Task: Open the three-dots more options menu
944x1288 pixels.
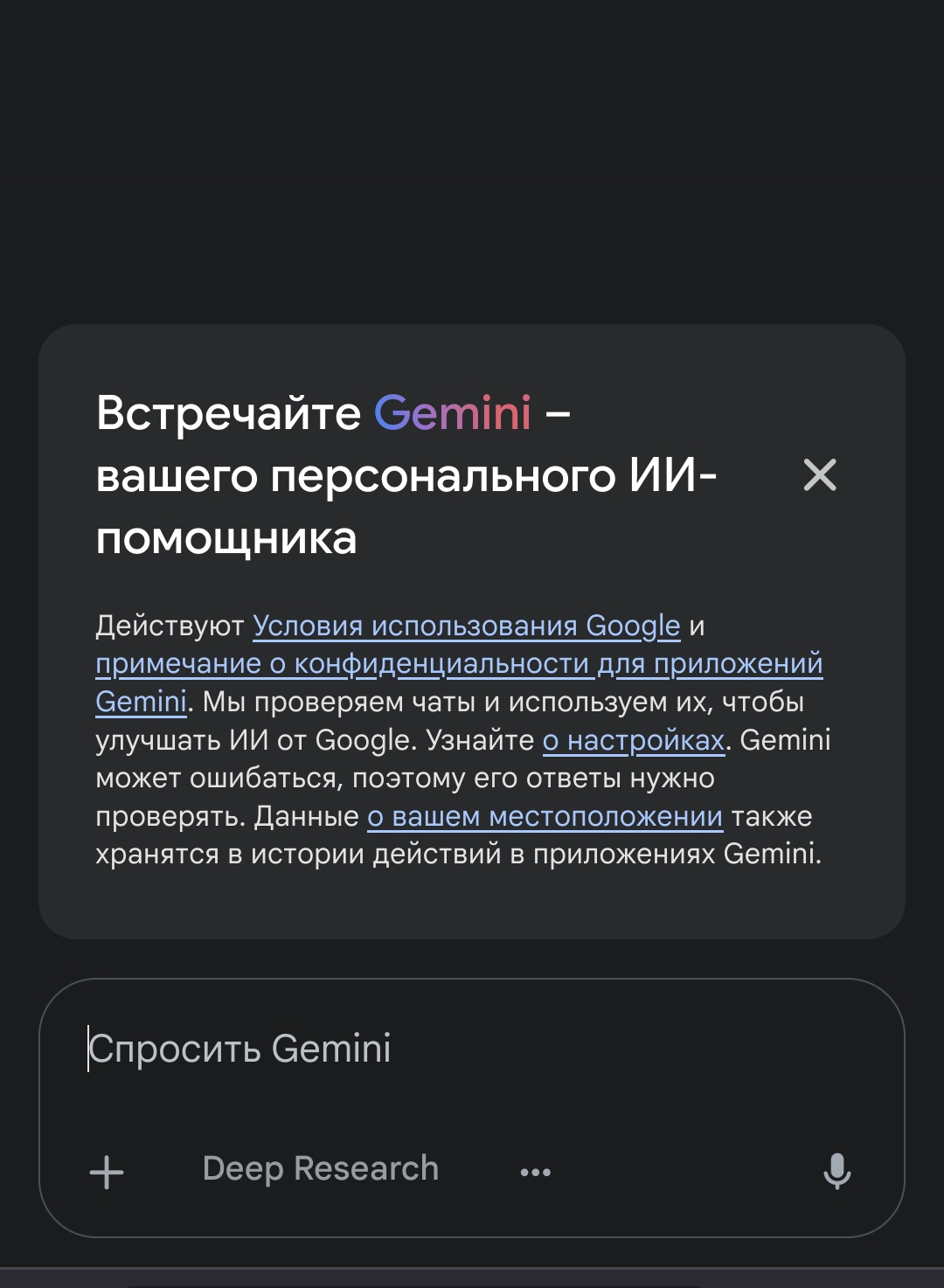Action: point(535,1172)
